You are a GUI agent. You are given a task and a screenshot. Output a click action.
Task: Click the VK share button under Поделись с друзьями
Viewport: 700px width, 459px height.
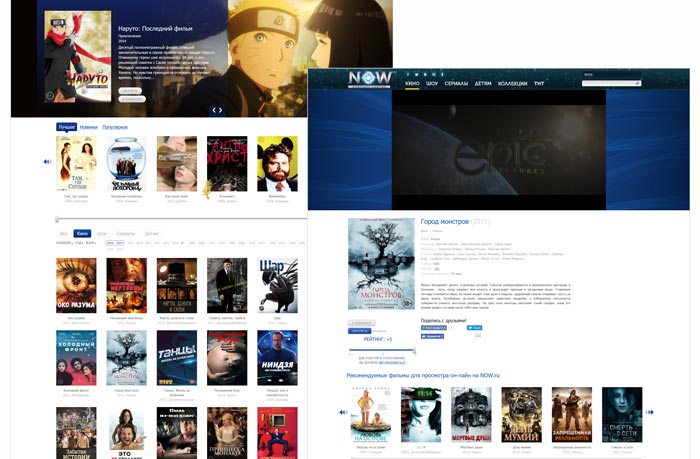pyautogui.click(x=433, y=328)
